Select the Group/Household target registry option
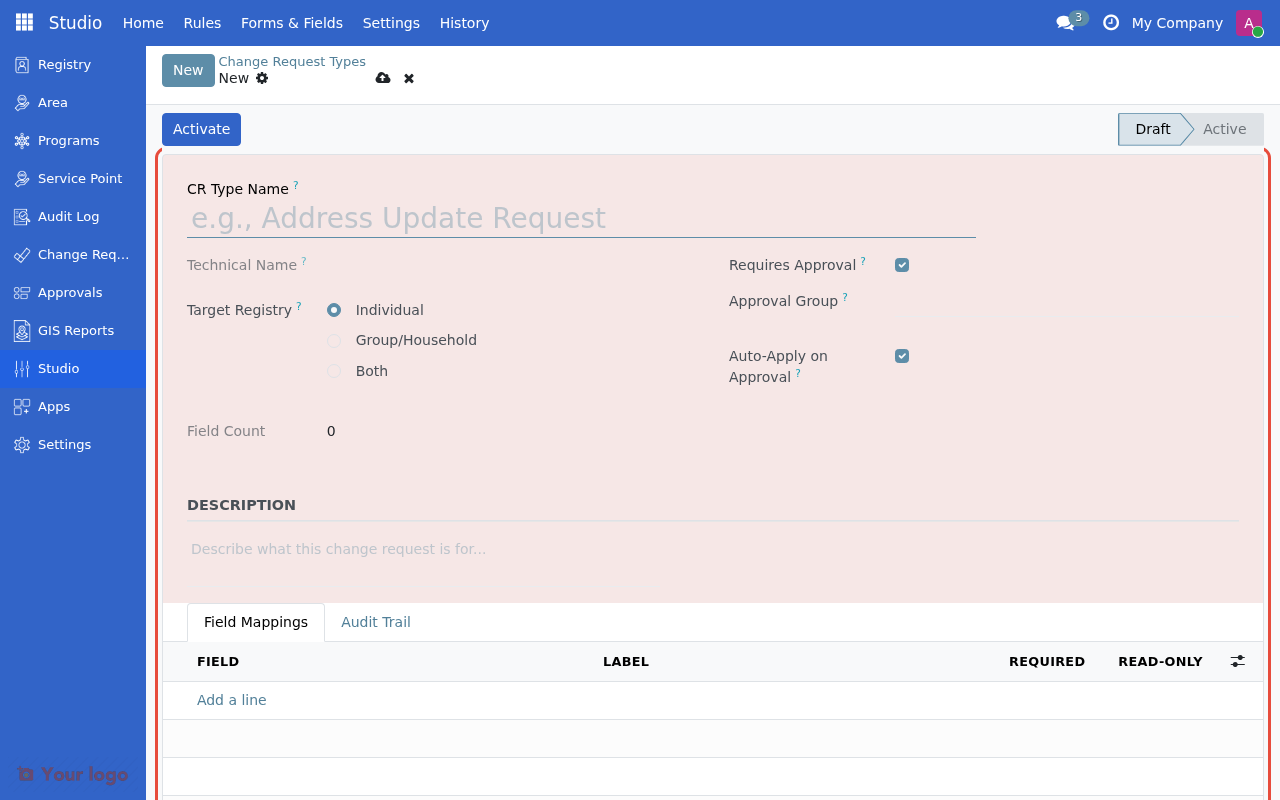Image resolution: width=1280 pixels, height=800 pixels. pos(333,340)
